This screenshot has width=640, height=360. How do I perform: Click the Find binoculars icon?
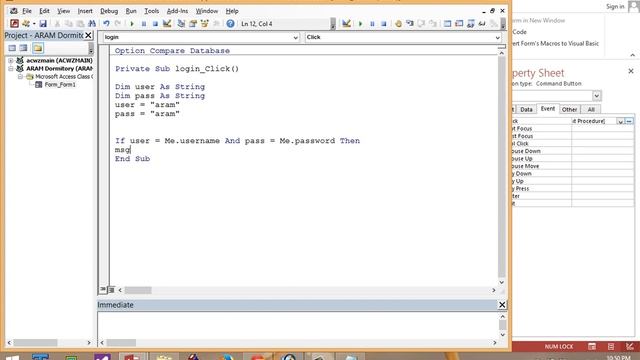[92, 24]
